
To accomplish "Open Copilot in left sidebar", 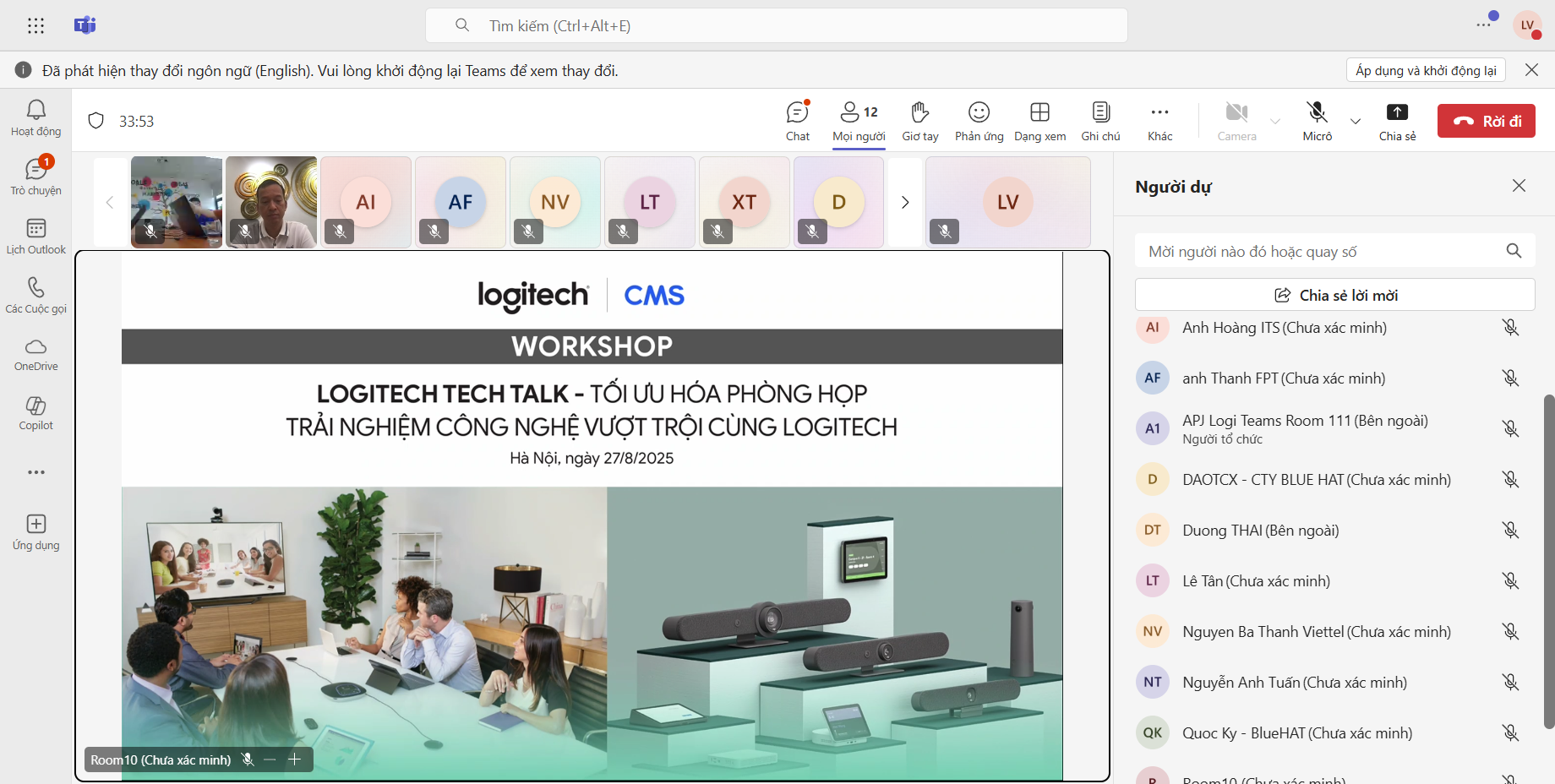I will click(35, 413).
